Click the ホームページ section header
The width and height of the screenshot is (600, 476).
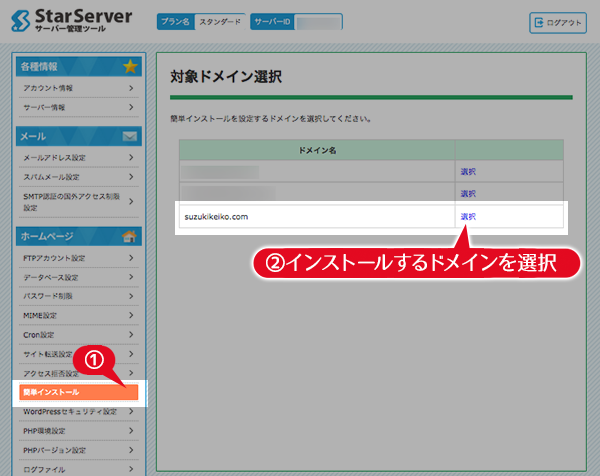click(79, 236)
